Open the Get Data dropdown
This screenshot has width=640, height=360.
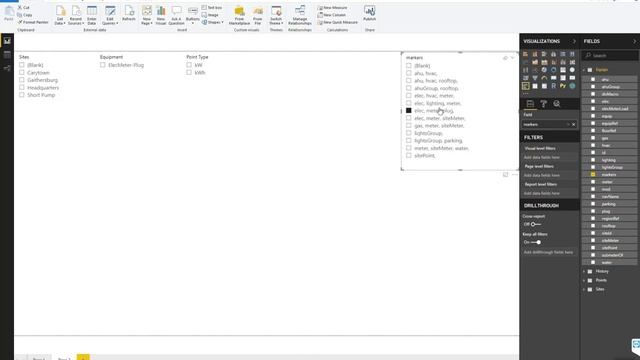coord(60,15)
